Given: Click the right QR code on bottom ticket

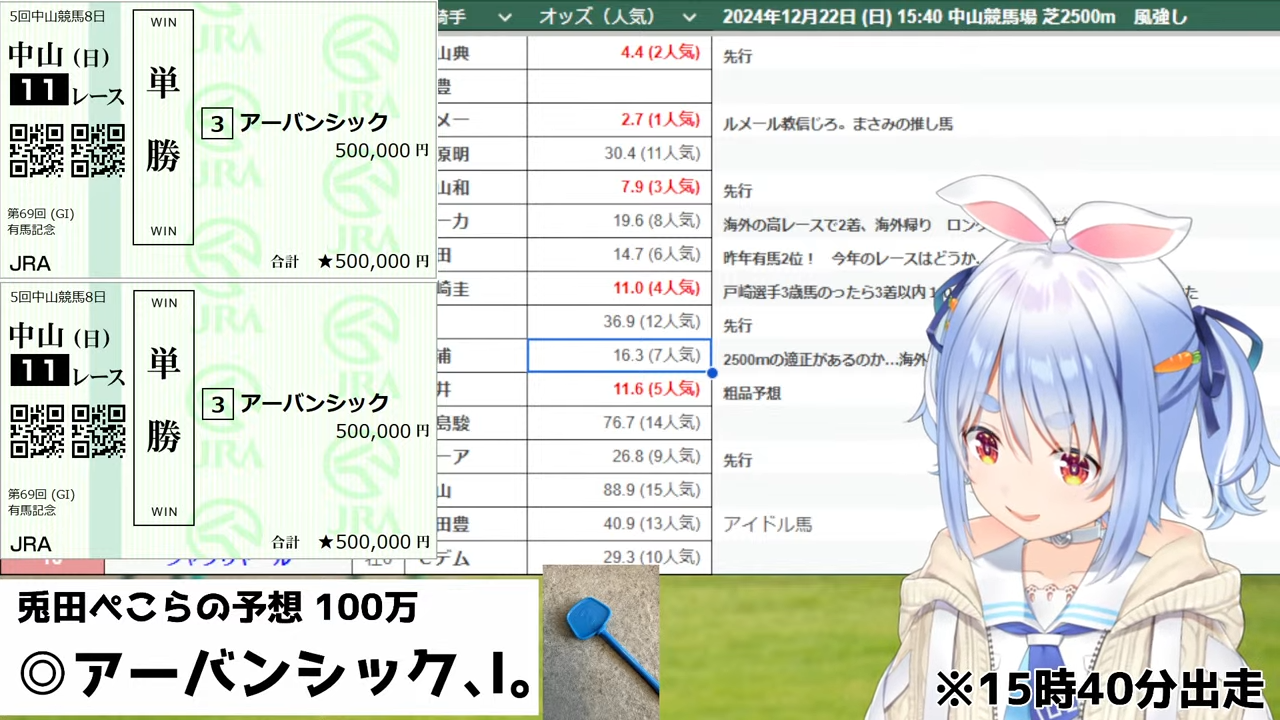Looking at the screenshot, I should (x=98, y=431).
